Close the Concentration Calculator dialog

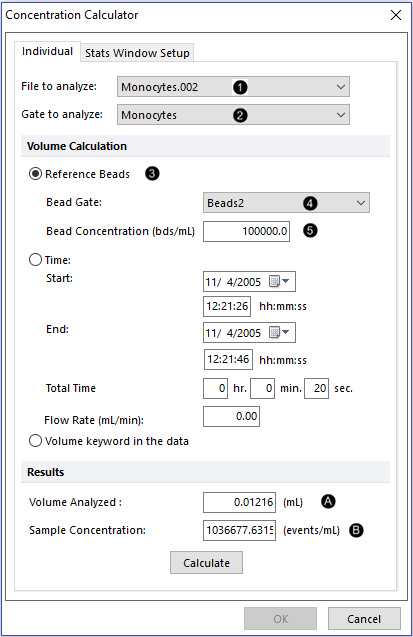396,15
